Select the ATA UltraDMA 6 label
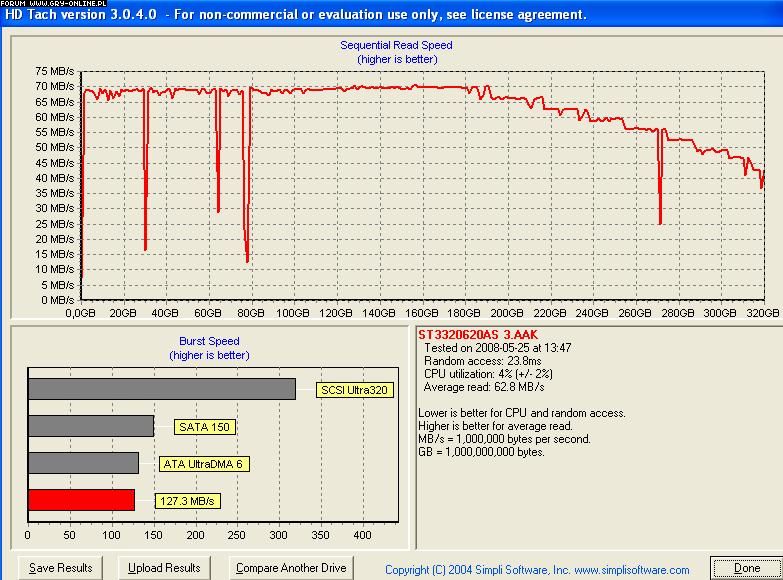This screenshot has width=783, height=580. (x=203, y=464)
